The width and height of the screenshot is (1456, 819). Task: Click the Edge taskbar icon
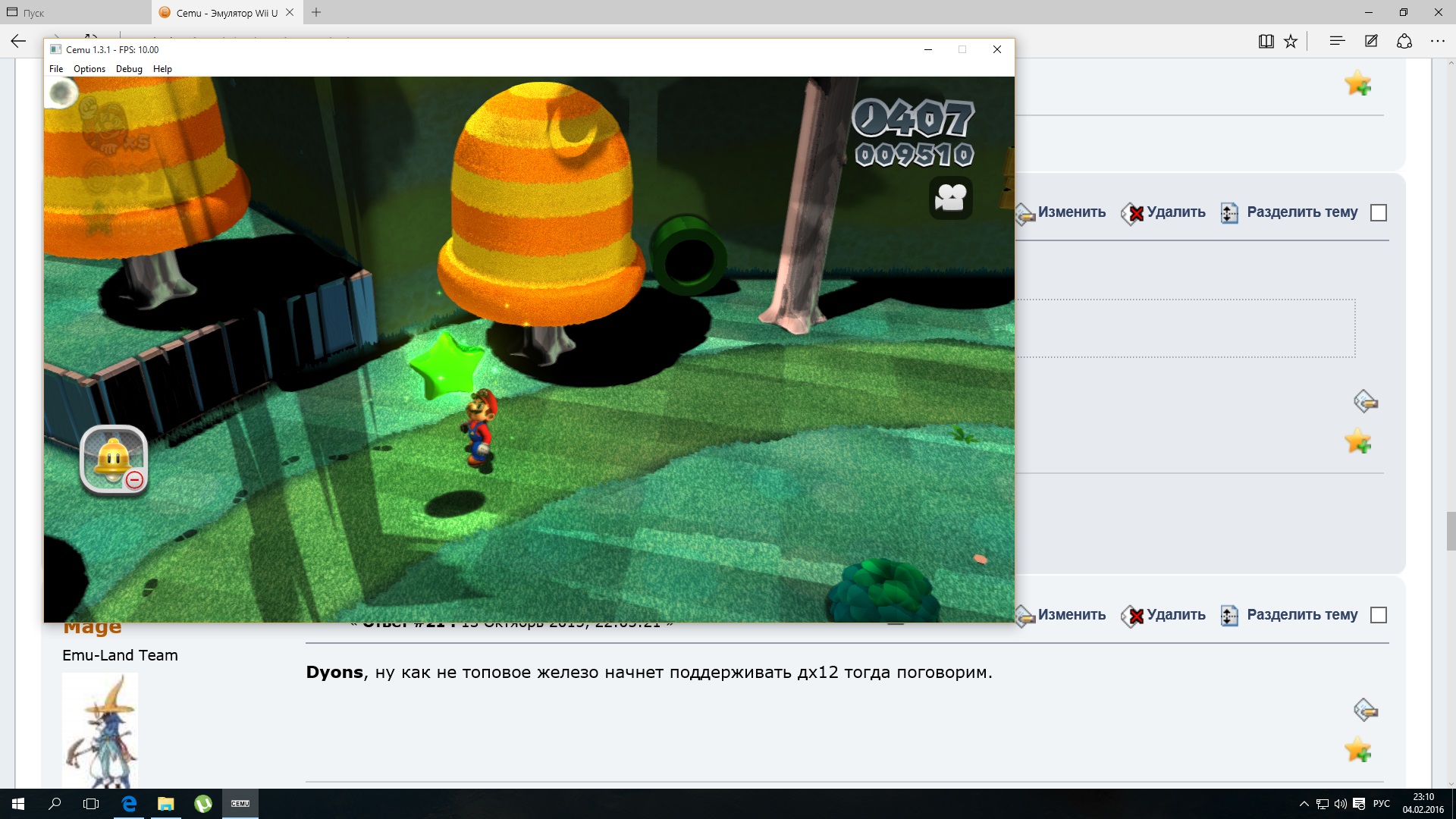pos(129,804)
